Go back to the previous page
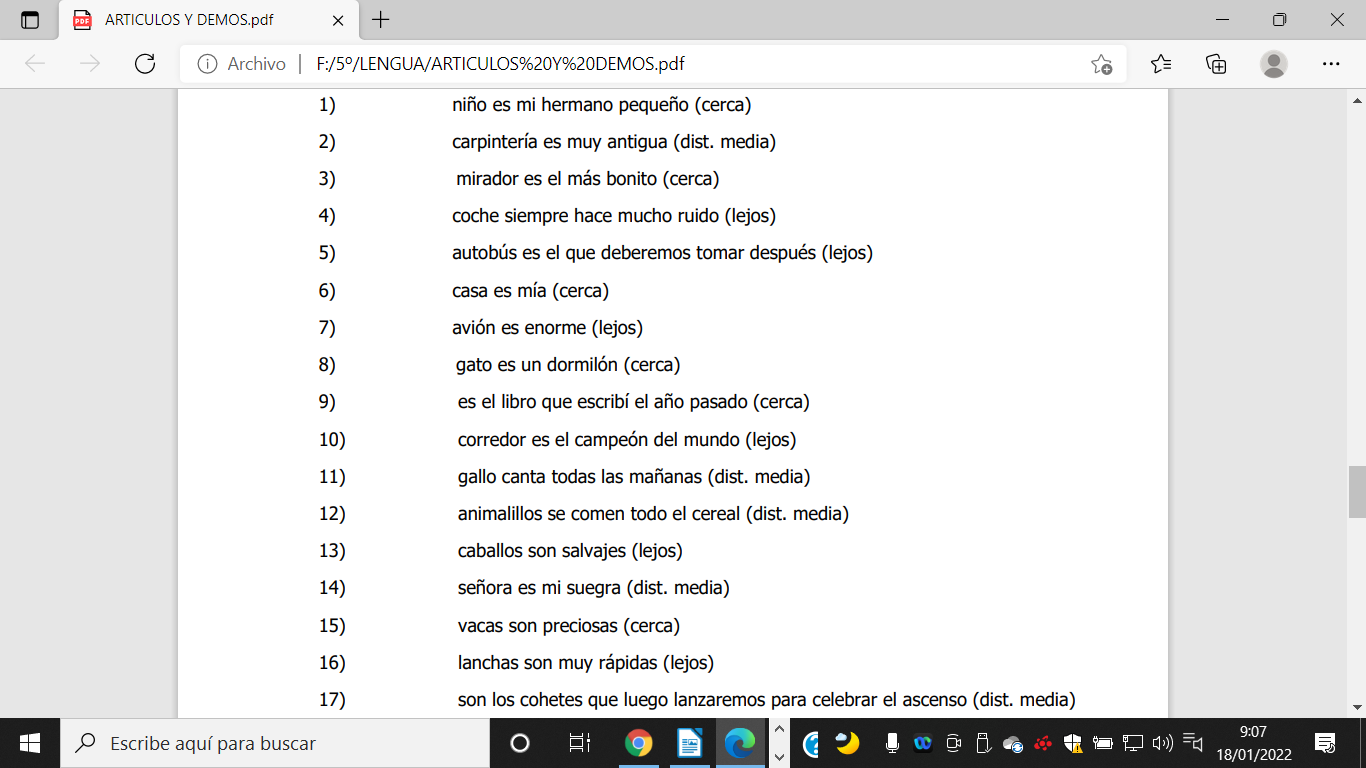The image size is (1366, 768). [35, 64]
